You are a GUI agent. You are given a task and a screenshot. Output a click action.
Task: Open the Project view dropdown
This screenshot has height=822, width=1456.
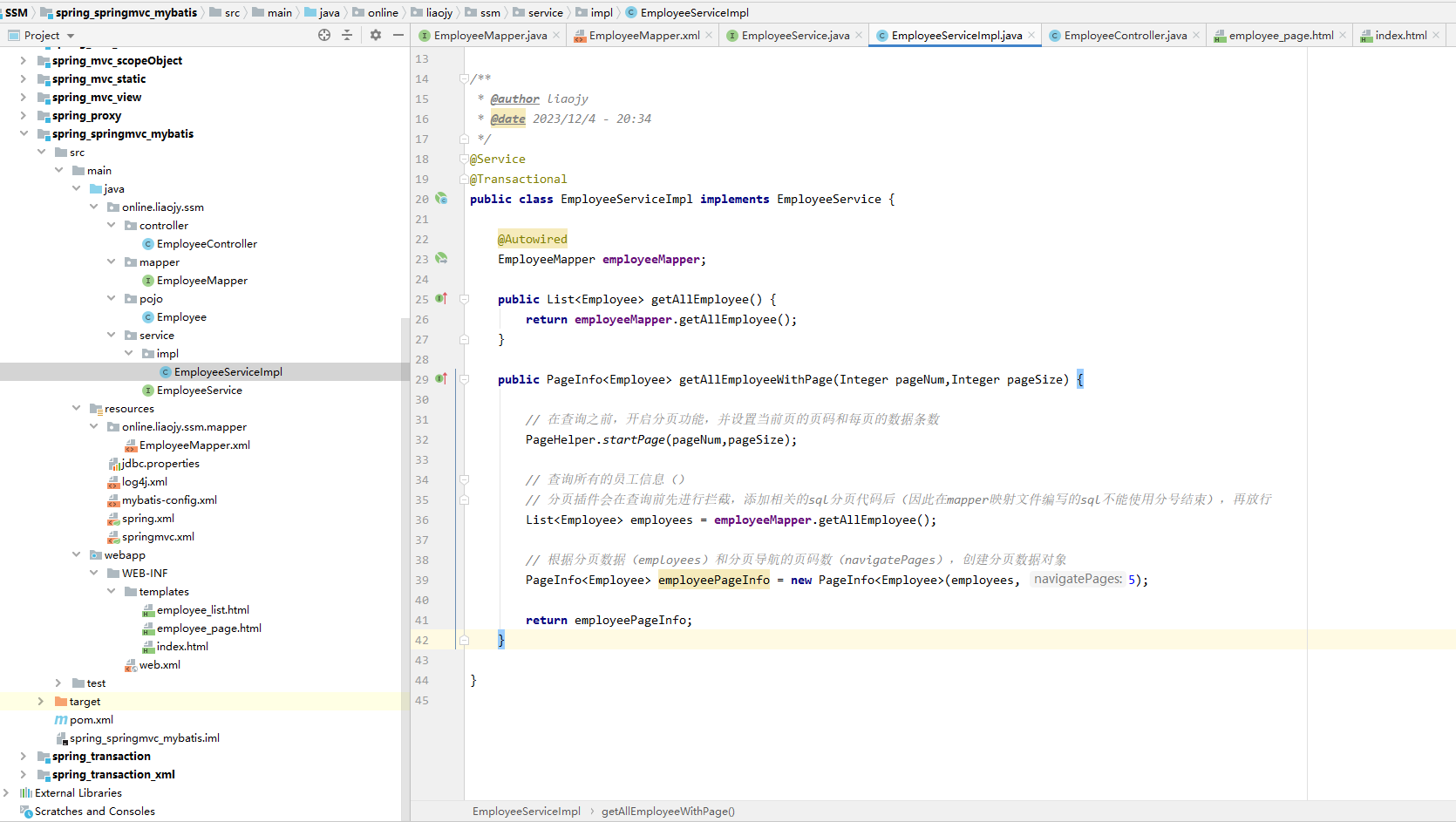[x=71, y=36]
